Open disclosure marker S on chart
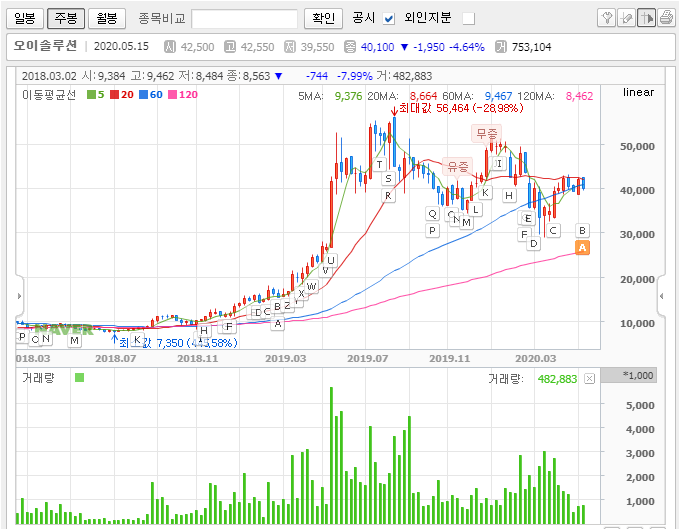Image resolution: width=679 pixels, height=529 pixels. tap(388, 178)
